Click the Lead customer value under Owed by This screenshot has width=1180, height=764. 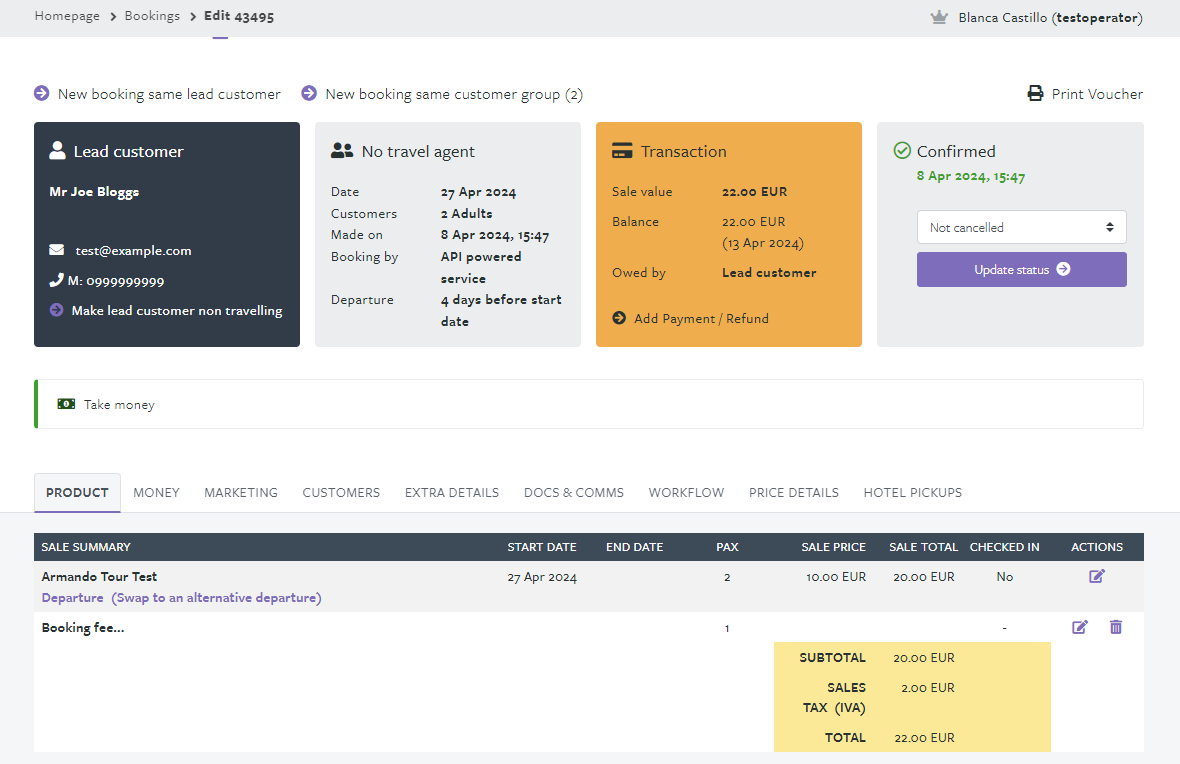(x=769, y=272)
